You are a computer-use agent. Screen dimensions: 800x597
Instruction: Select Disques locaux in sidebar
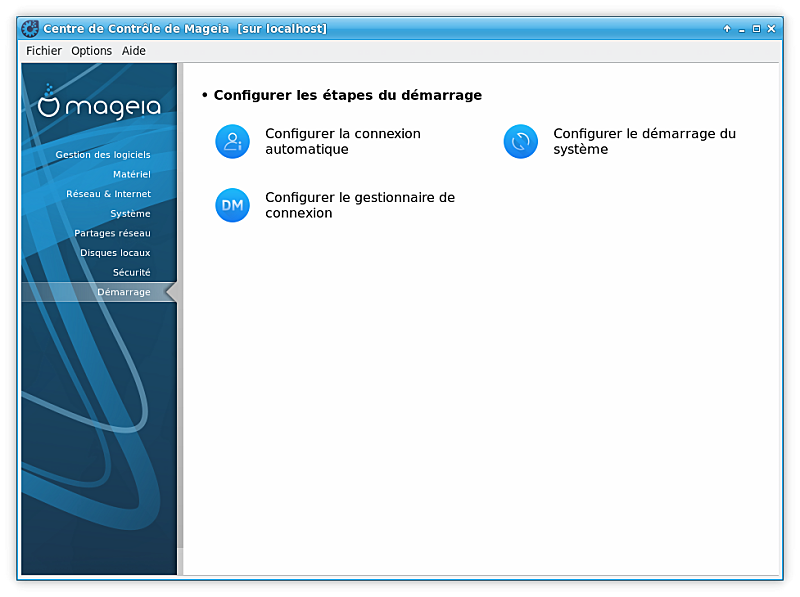pos(115,253)
